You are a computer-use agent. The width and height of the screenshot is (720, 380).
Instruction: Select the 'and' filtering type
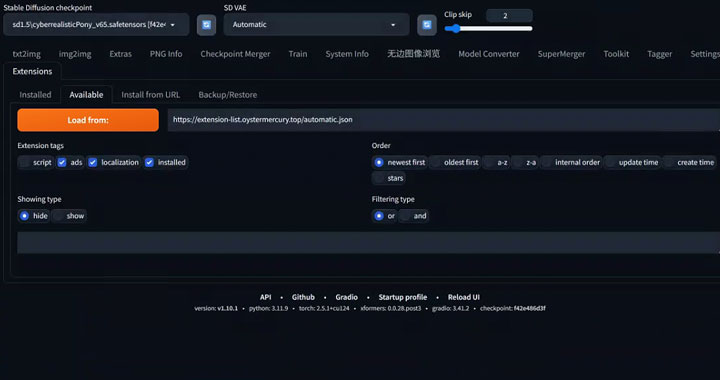tap(414, 216)
